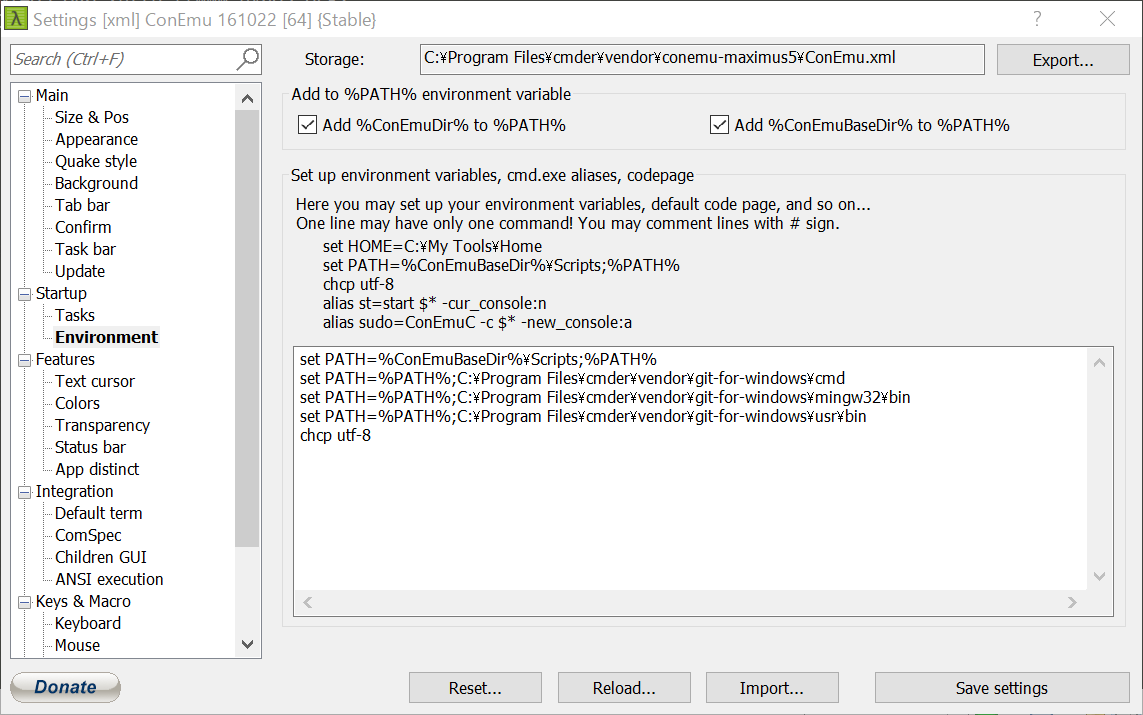The image size is (1143, 715).
Task: Click the search magnifier icon
Action: click(248, 59)
